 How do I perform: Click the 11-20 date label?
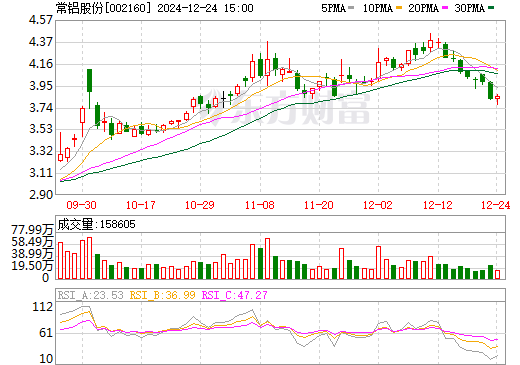(319, 205)
